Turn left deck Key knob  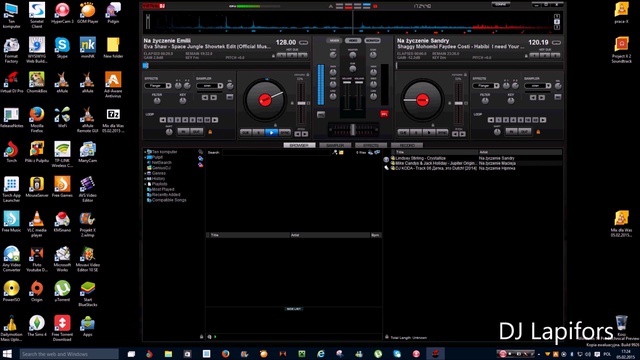point(183,100)
